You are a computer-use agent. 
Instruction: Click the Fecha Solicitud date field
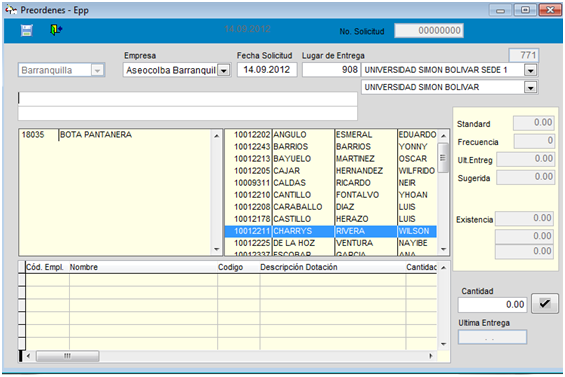point(267,70)
